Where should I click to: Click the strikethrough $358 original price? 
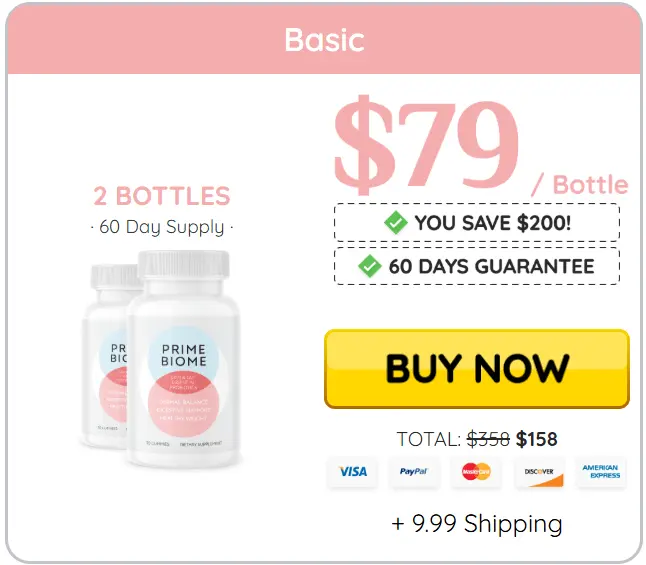click(488, 439)
